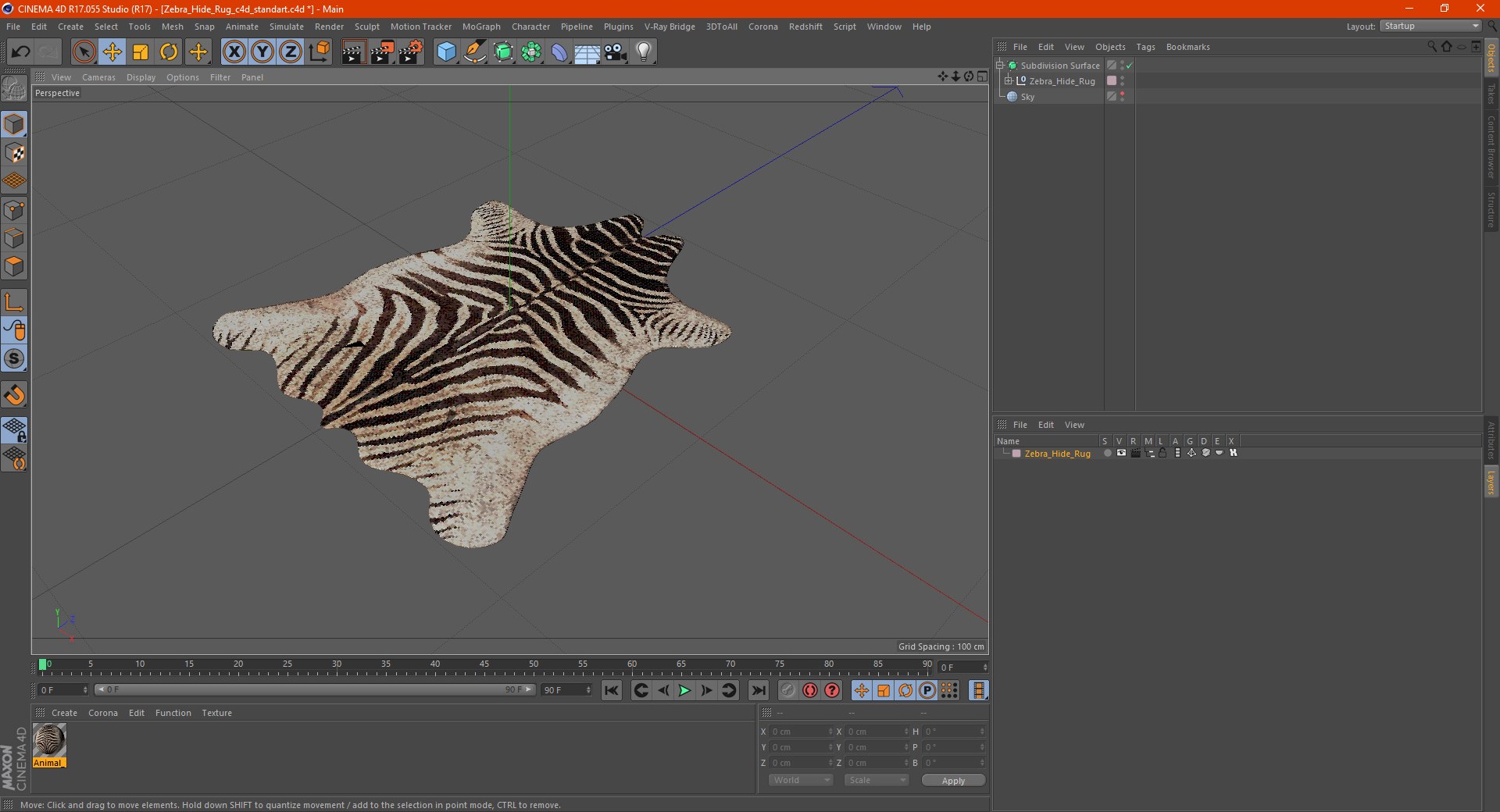Click the Record Active Objects button
Image resolution: width=1500 pixels, height=812 pixels.
pos(810,690)
